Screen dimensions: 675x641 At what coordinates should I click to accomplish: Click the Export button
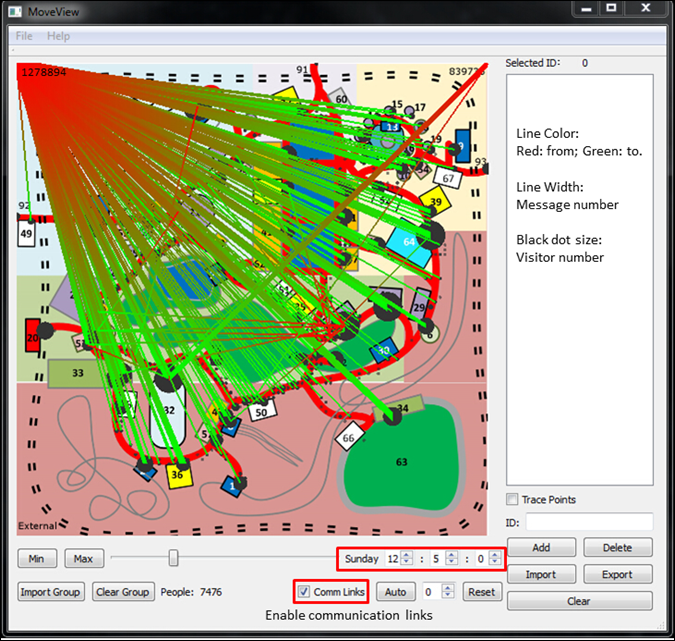(617, 575)
